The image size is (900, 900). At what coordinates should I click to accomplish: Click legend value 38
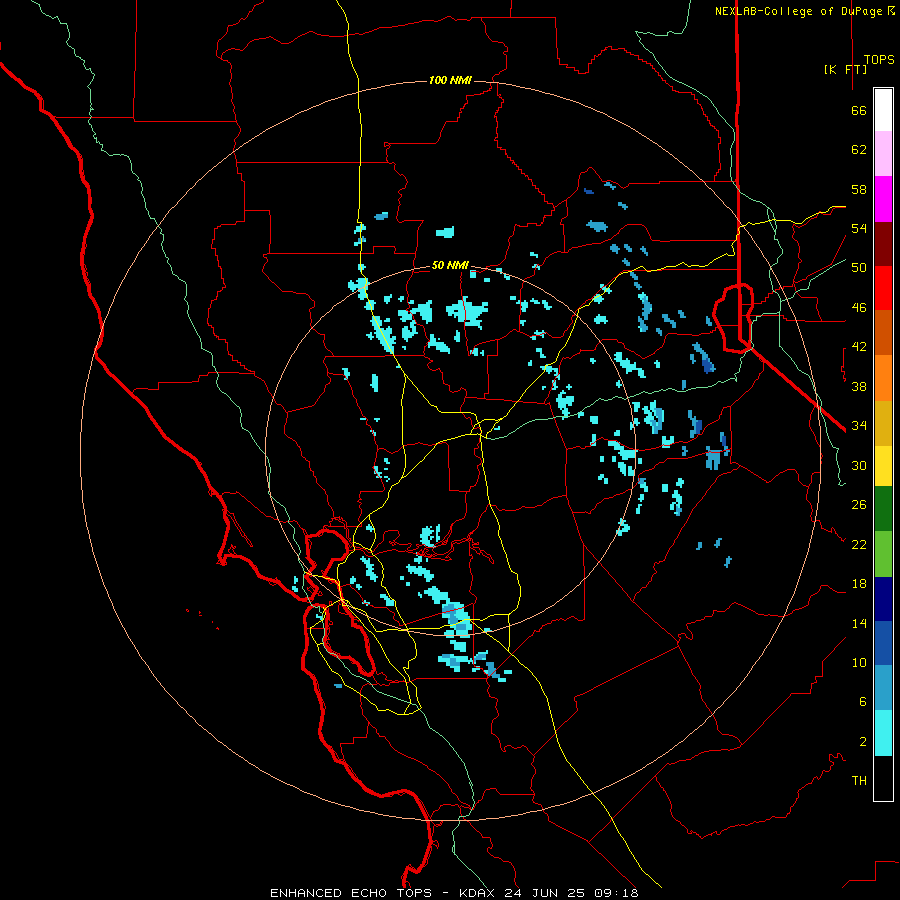(859, 386)
